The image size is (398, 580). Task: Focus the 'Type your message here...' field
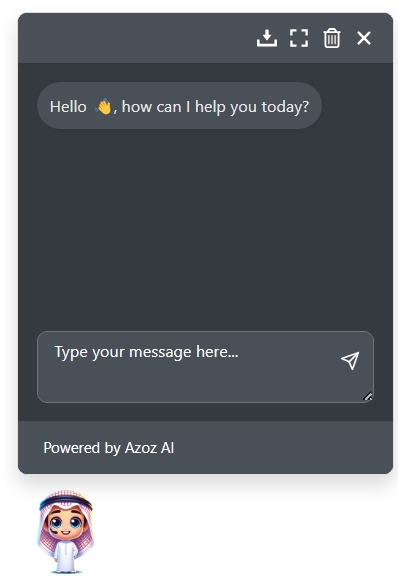pos(205,367)
